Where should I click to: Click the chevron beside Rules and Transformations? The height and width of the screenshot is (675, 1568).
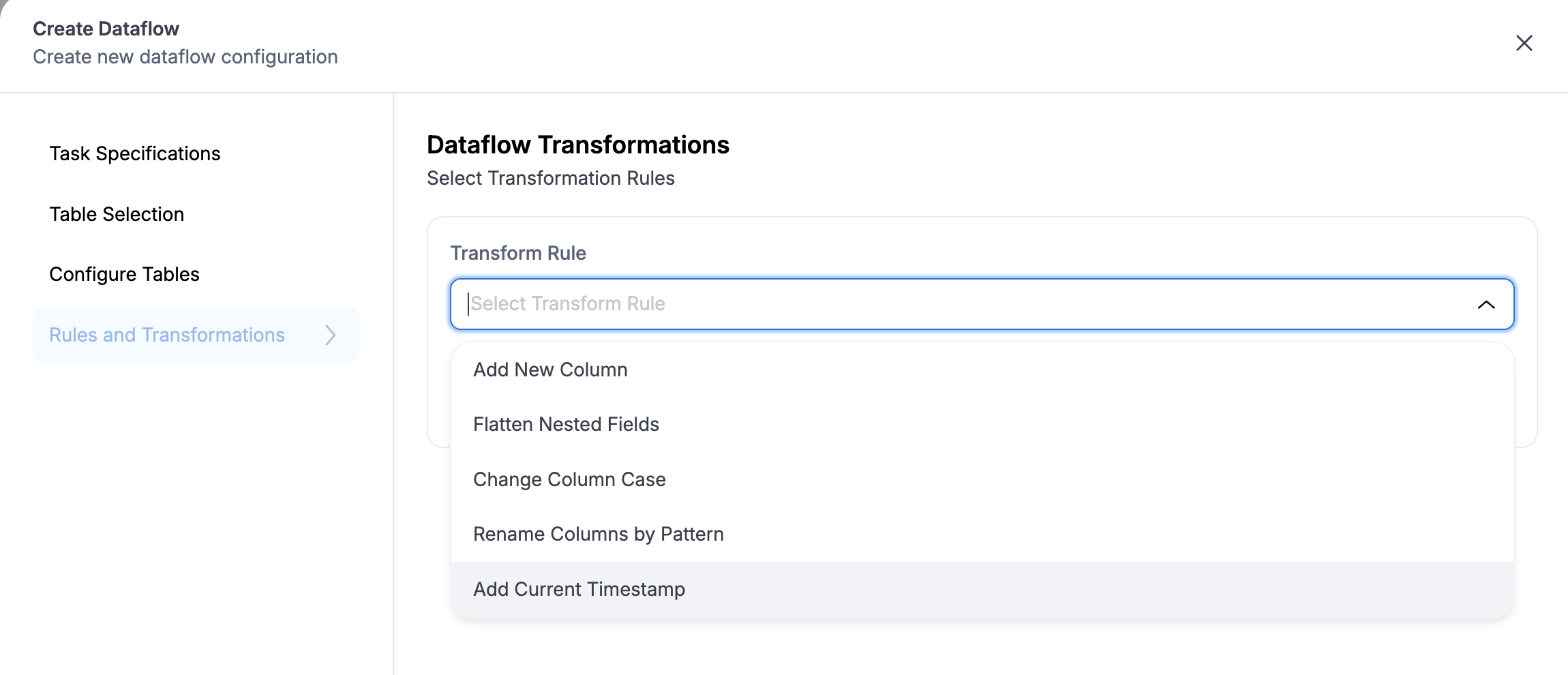click(x=330, y=335)
